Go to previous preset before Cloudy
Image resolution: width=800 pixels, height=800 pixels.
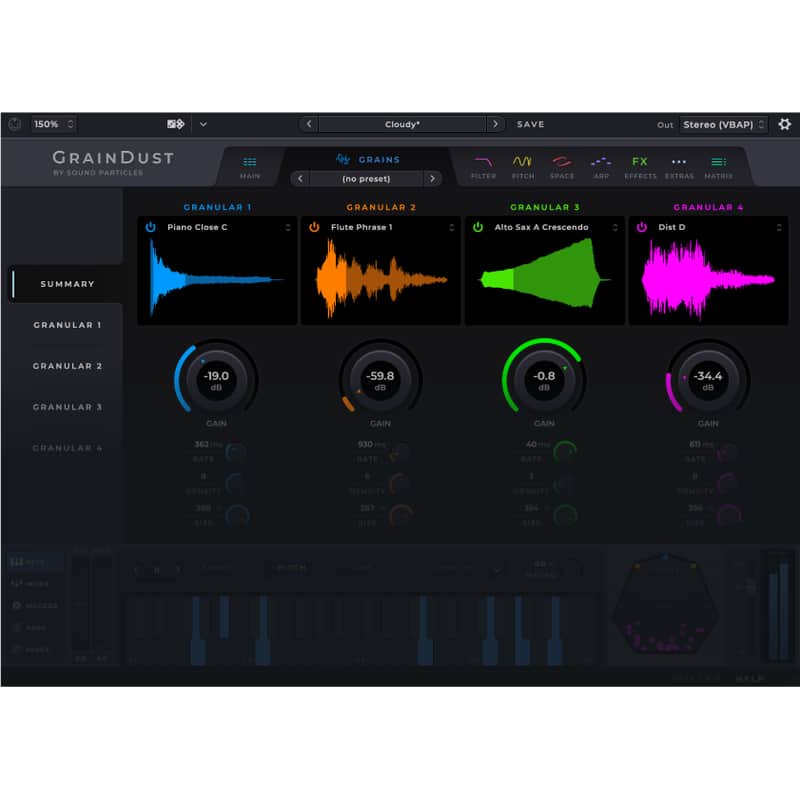pos(309,124)
